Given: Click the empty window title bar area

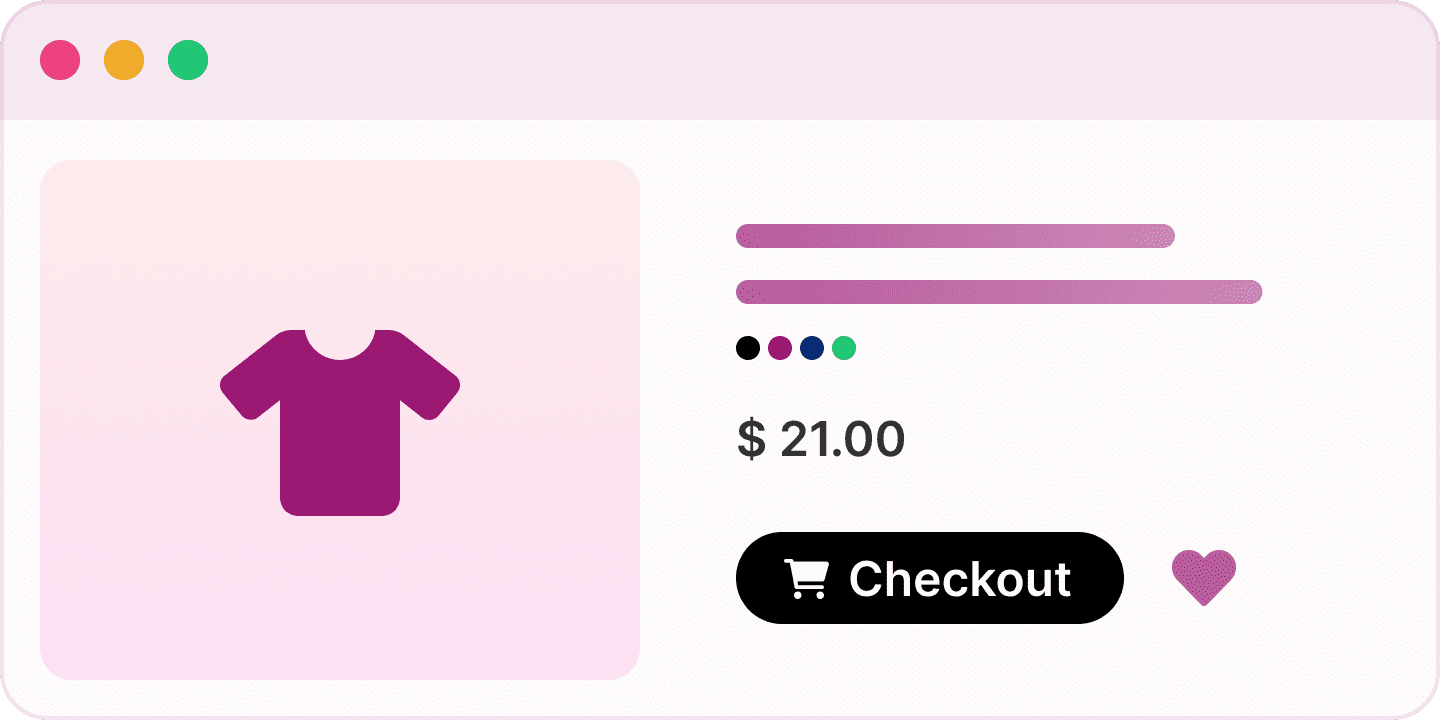Looking at the screenshot, I should (x=800, y=60).
